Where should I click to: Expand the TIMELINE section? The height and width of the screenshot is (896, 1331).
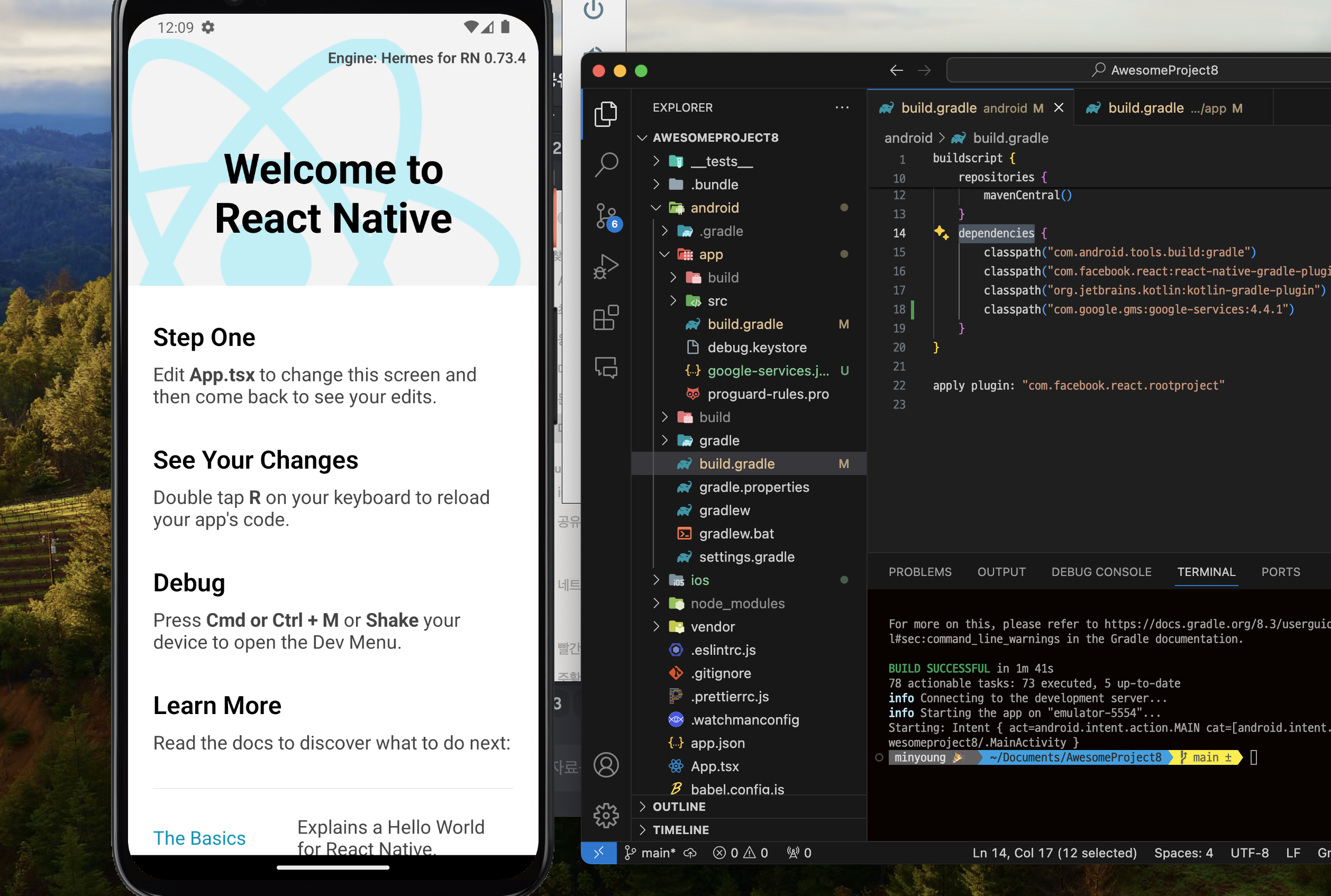(749, 830)
